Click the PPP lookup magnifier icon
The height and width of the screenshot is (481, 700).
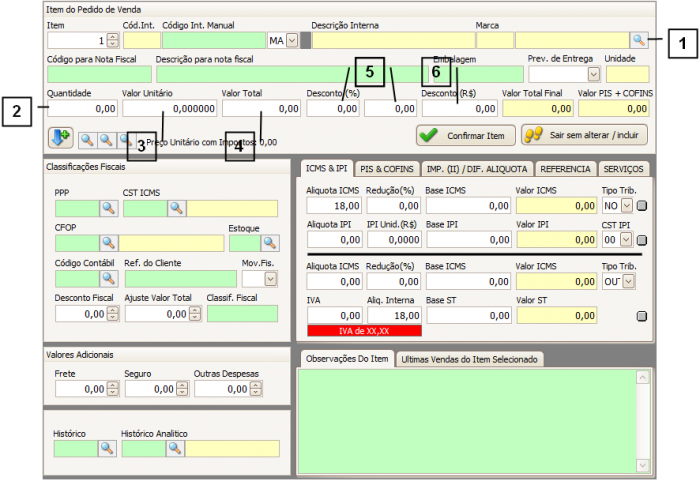pyautogui.click(x=108, y=208)
